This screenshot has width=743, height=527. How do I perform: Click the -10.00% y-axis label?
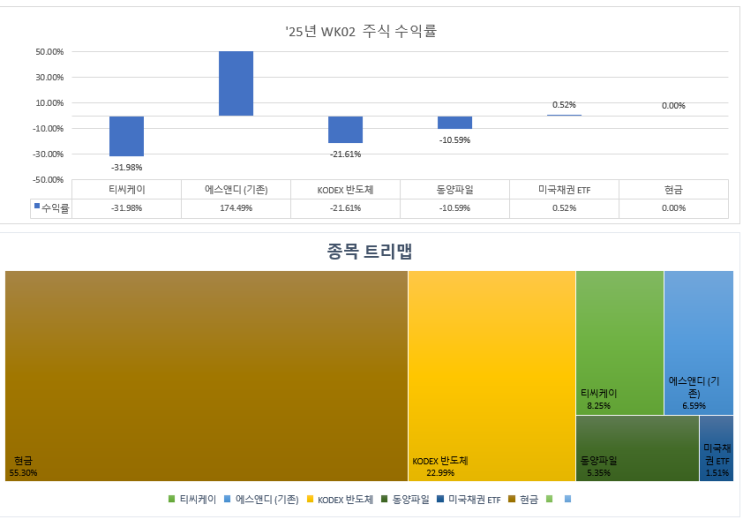click(x=48, y=128)
